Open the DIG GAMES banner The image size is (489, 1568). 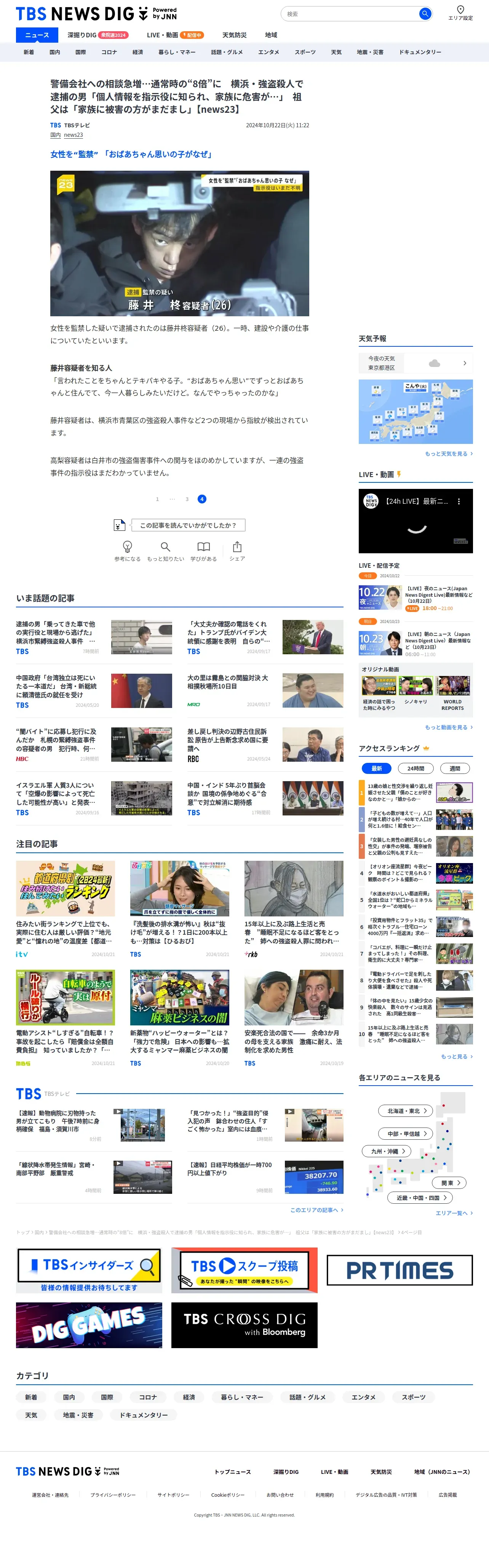click(89, 1325)
